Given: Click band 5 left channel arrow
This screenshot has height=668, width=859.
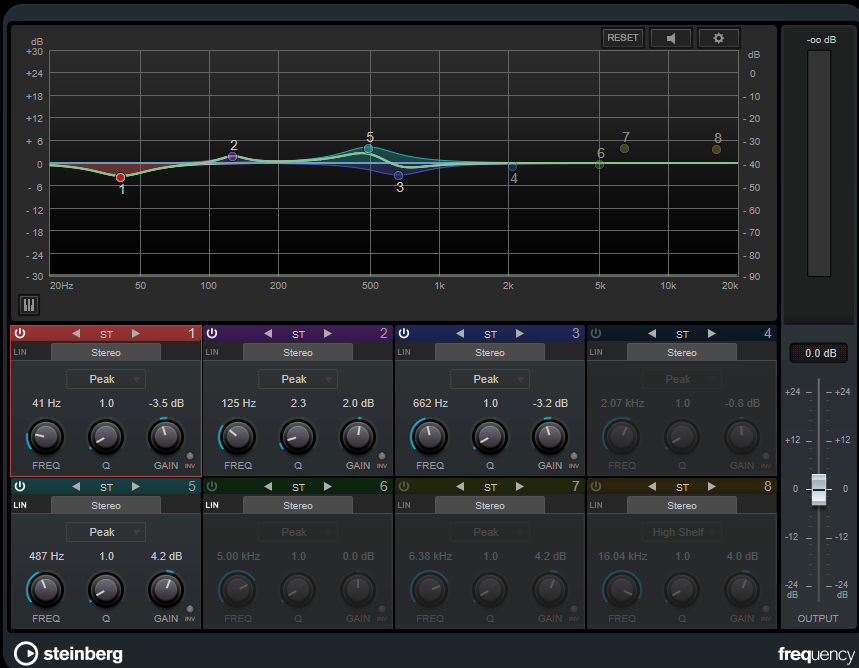Looking at the screenshot, I should [76, 487].
